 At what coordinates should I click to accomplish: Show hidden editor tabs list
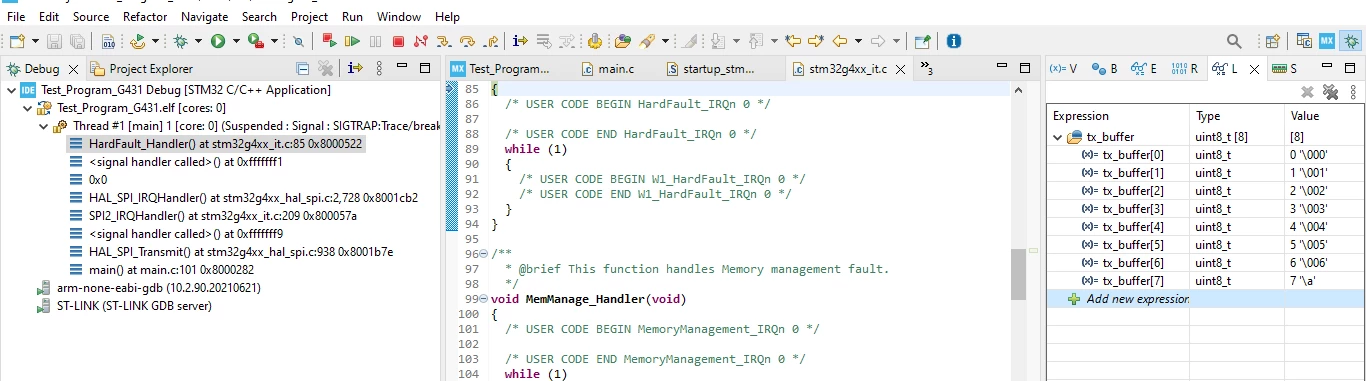click(x=926, y=69)
